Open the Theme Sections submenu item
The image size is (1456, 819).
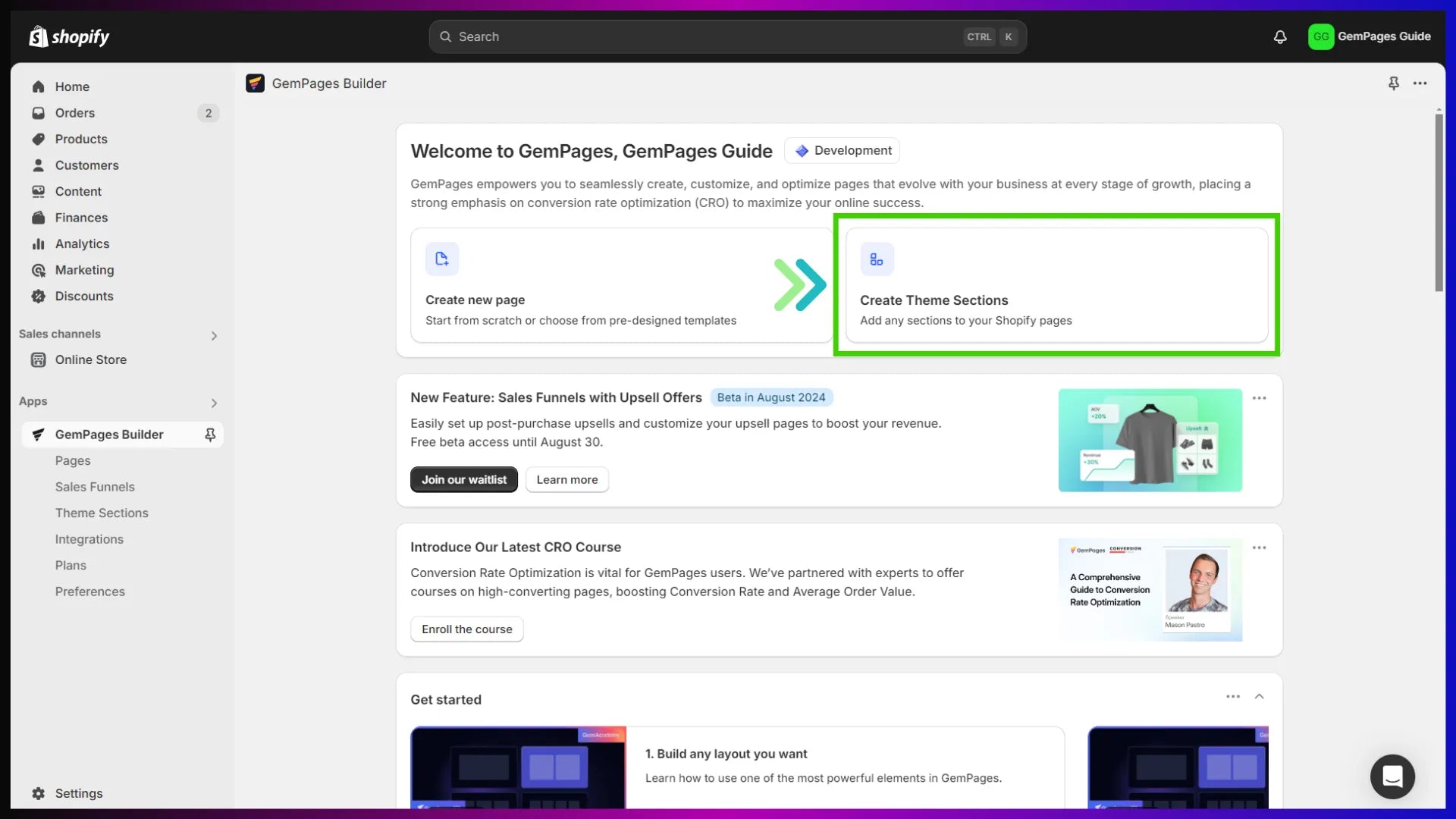pos(102,513)
